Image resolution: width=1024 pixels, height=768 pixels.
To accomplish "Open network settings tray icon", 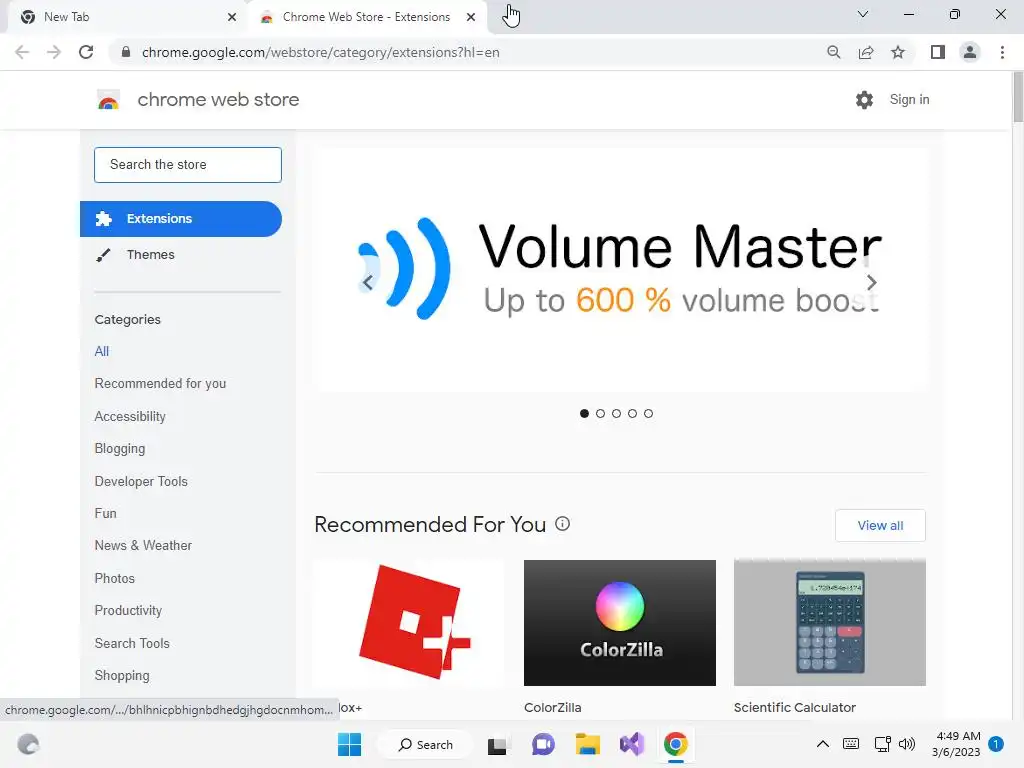I will [882, 744].
